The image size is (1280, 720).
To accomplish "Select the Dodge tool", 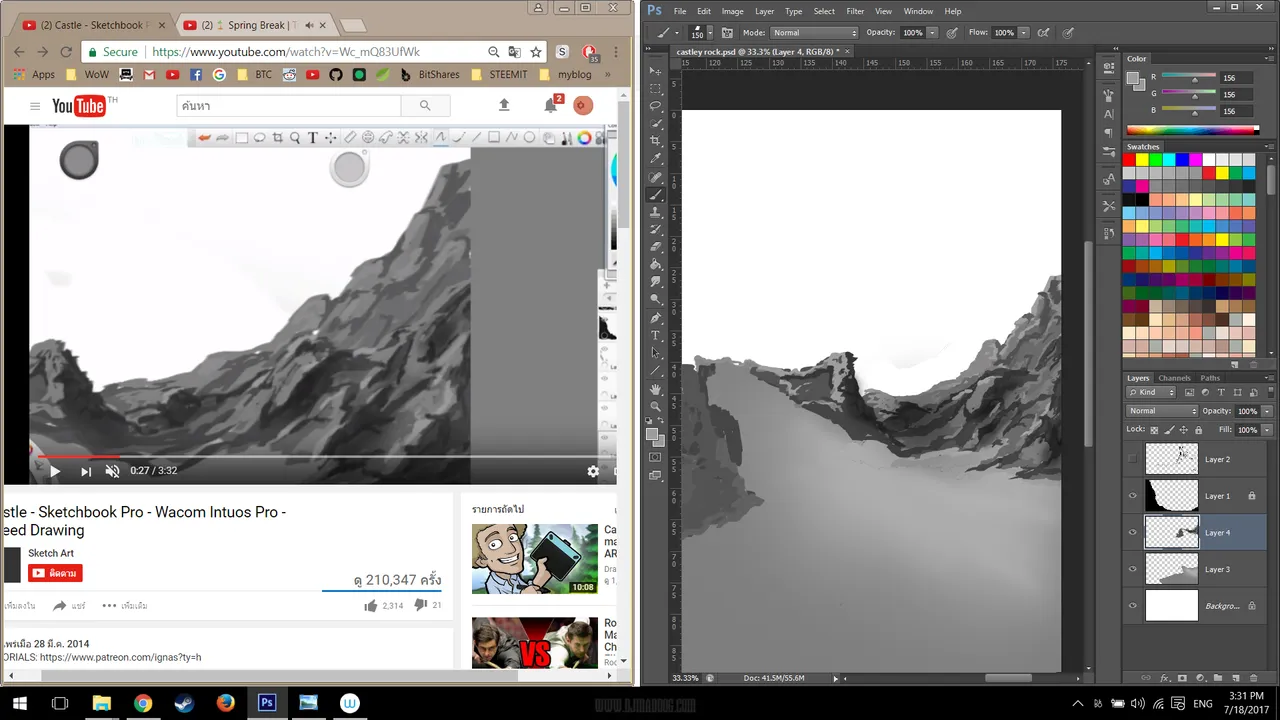I will pyautogui.click(x=656, y=299).
